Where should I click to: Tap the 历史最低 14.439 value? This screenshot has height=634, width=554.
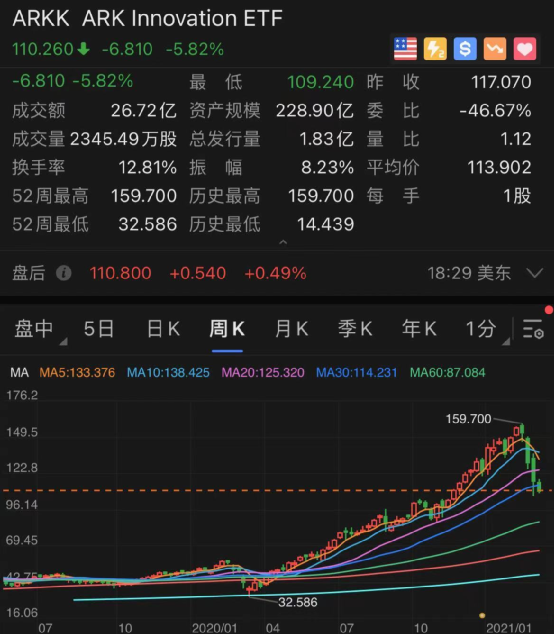tap(326, 224)
